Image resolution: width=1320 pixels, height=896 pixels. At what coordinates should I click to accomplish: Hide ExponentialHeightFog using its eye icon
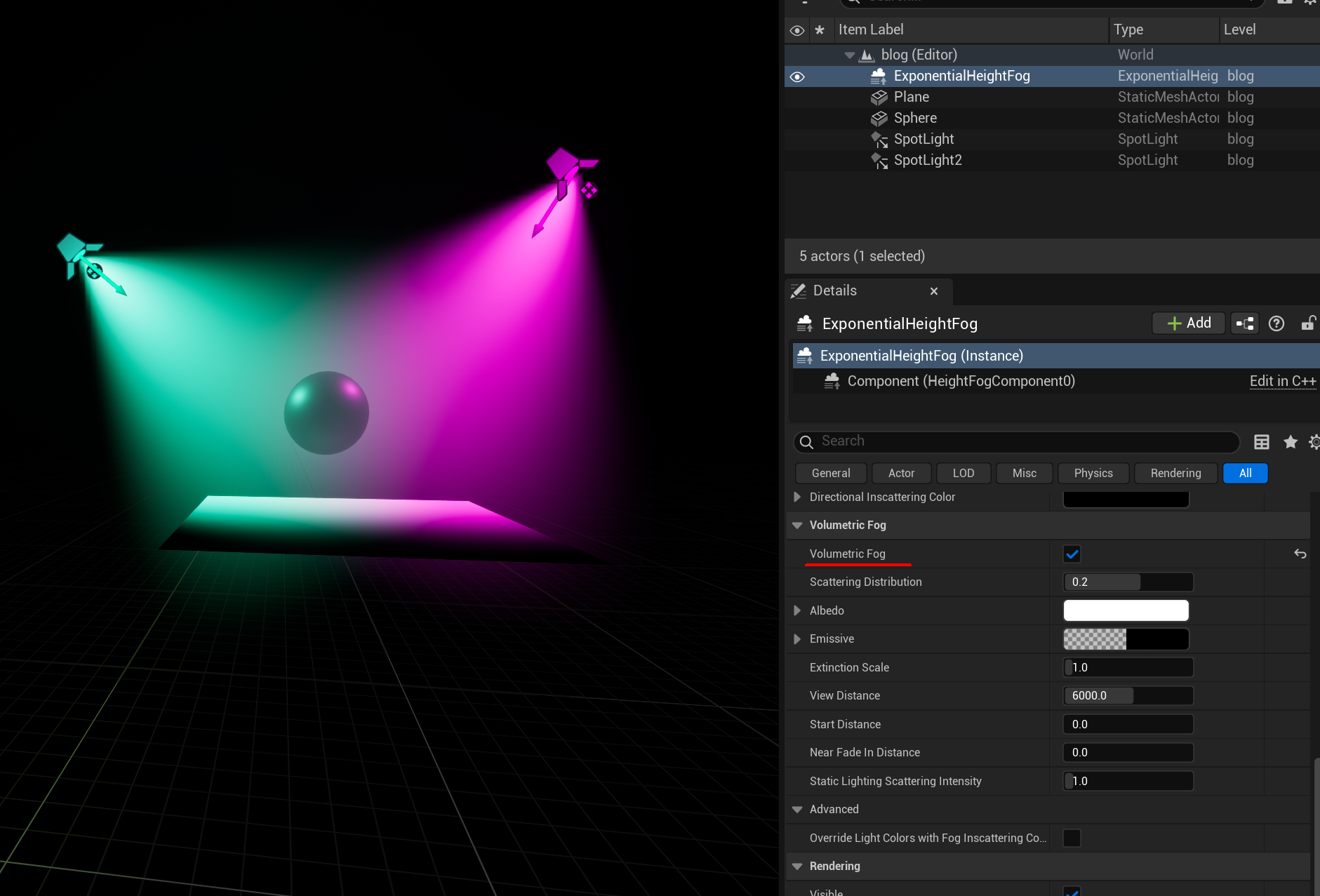(x=797, y=76)
